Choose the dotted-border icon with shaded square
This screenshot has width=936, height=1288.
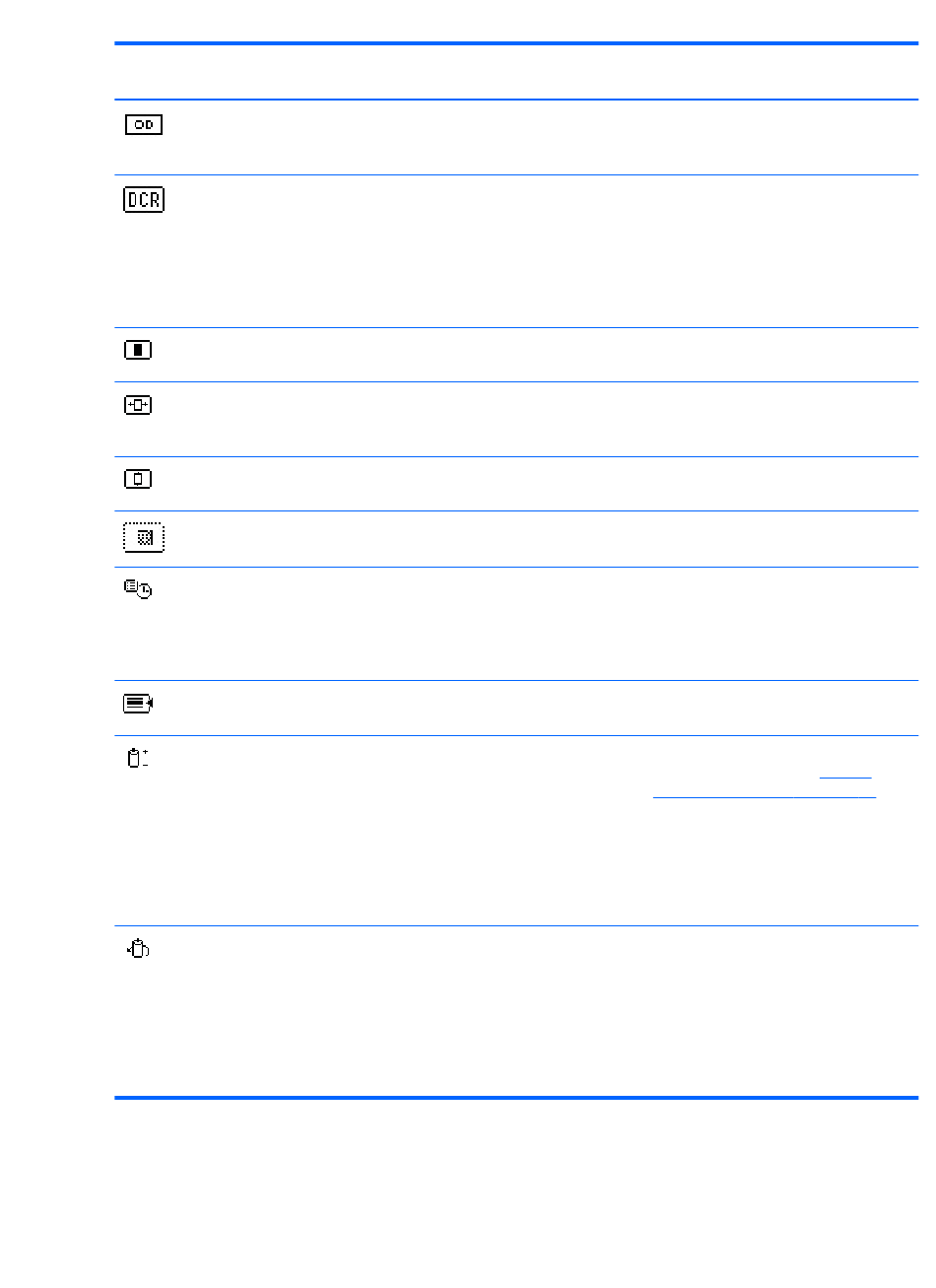[144, 538]
